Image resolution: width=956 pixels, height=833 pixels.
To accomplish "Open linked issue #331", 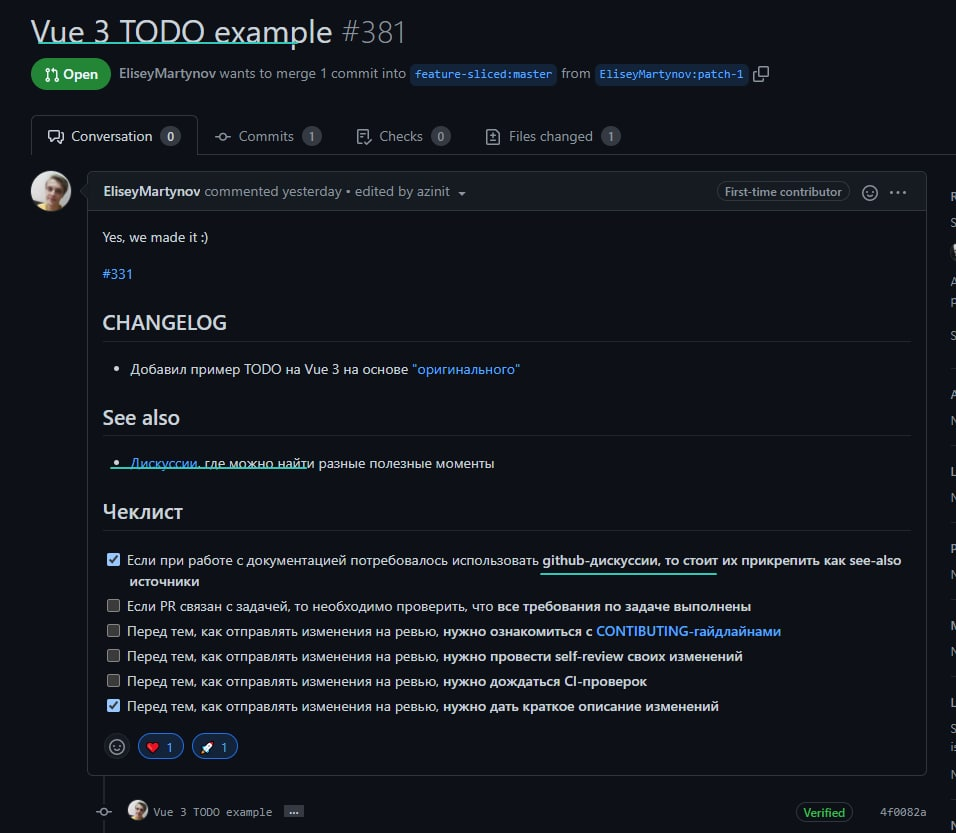I will [117, 274].
